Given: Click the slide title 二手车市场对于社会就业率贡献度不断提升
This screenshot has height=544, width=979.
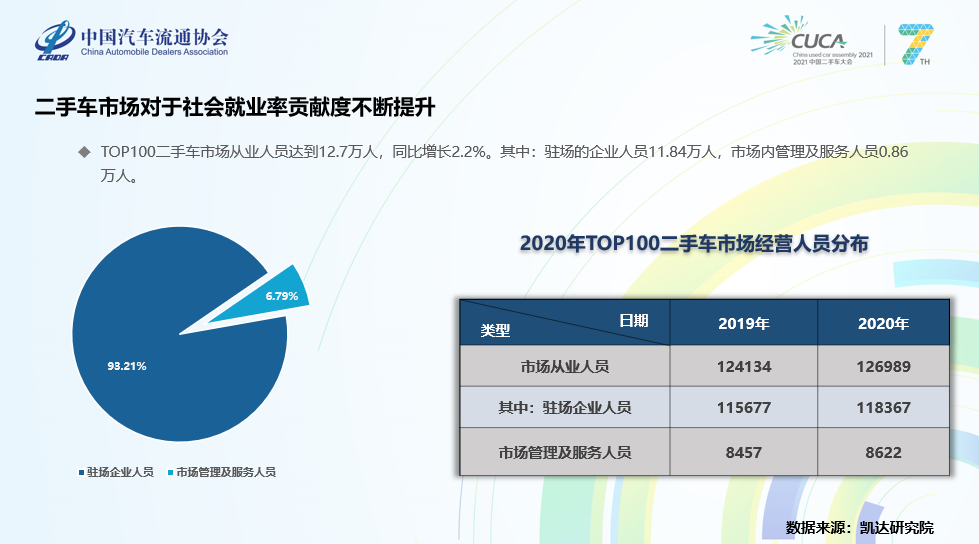Looking at the screenshot, I should (x=235, y=107).
